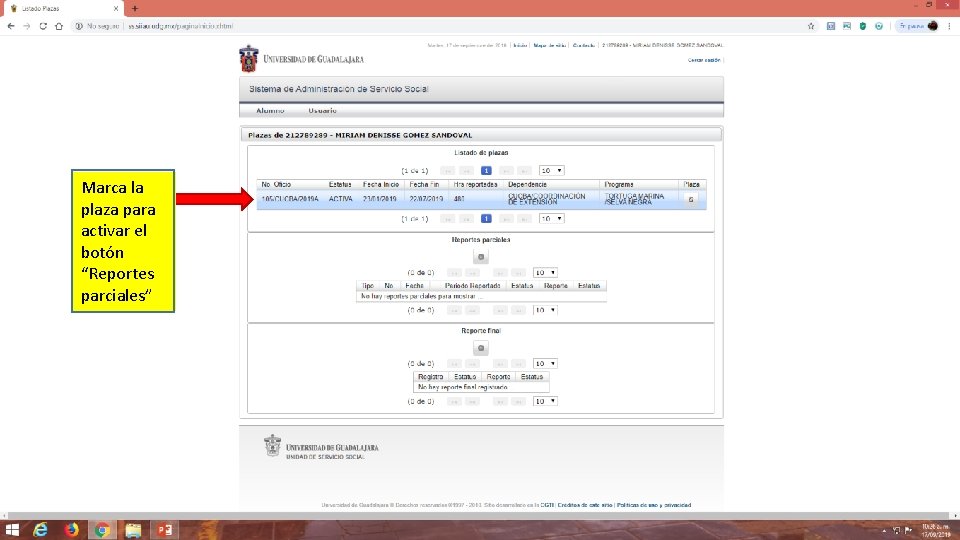Open the rows dropdown above the Reportes parciales table
Image resolution: width=960 pixels, height=540 pixels.
[x=545, y=272]
